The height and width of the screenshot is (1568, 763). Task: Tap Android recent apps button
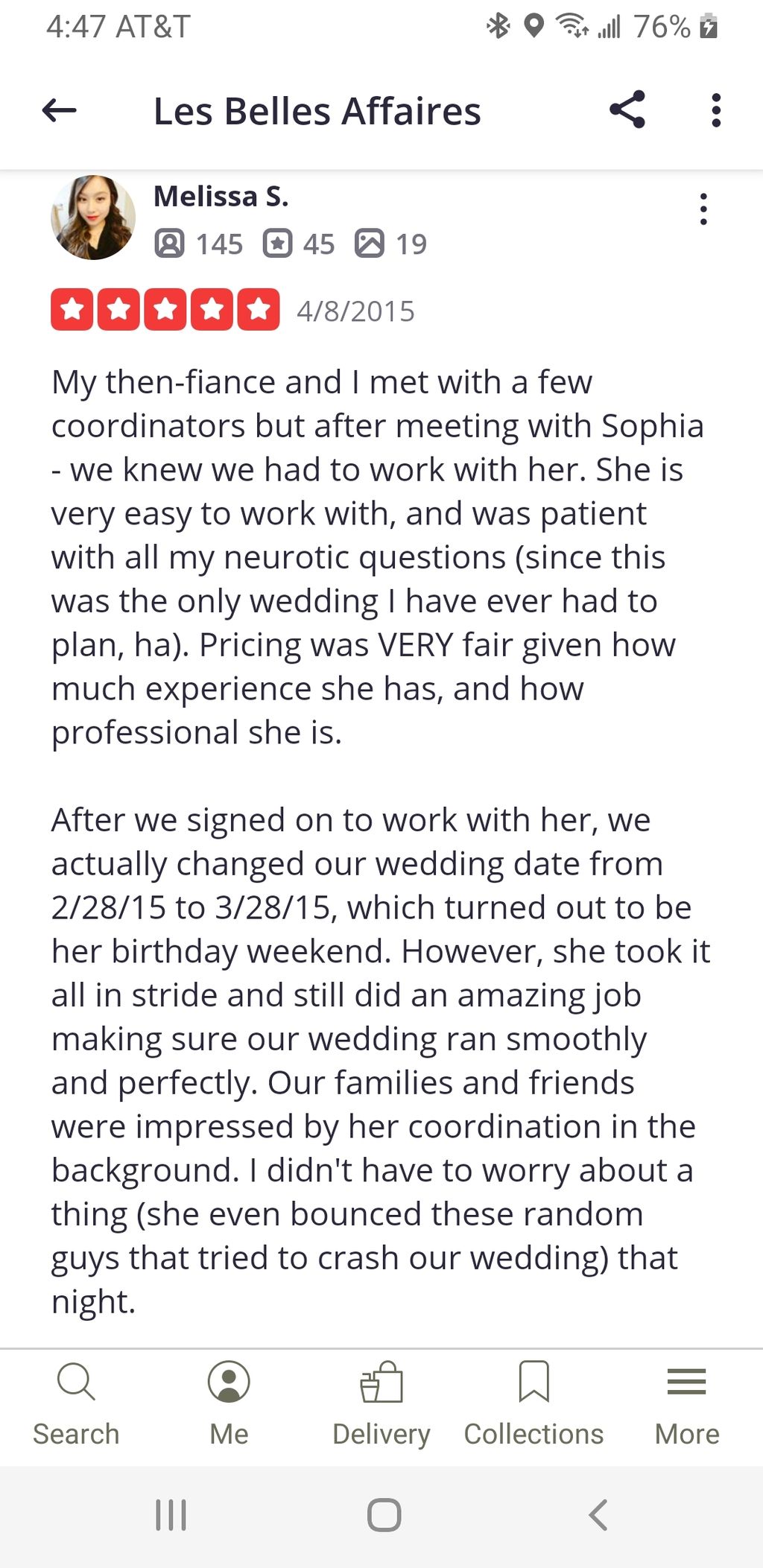(171, 1514)
